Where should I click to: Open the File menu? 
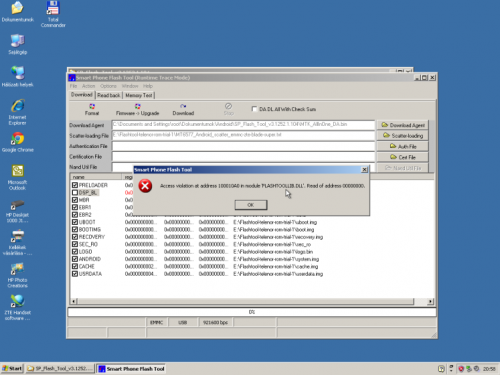[73, 86]
